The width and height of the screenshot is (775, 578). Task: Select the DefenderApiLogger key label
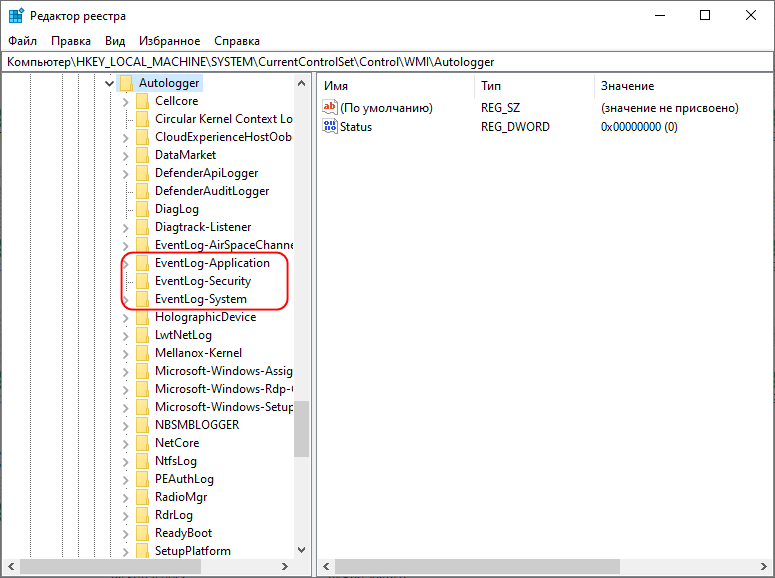pyautogui.click(x=207, y=173)
